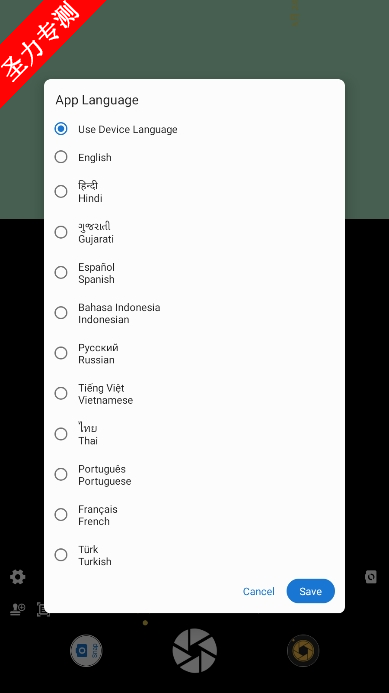
Task: Cancel the App Language dialog
Action: coord(259,591)
